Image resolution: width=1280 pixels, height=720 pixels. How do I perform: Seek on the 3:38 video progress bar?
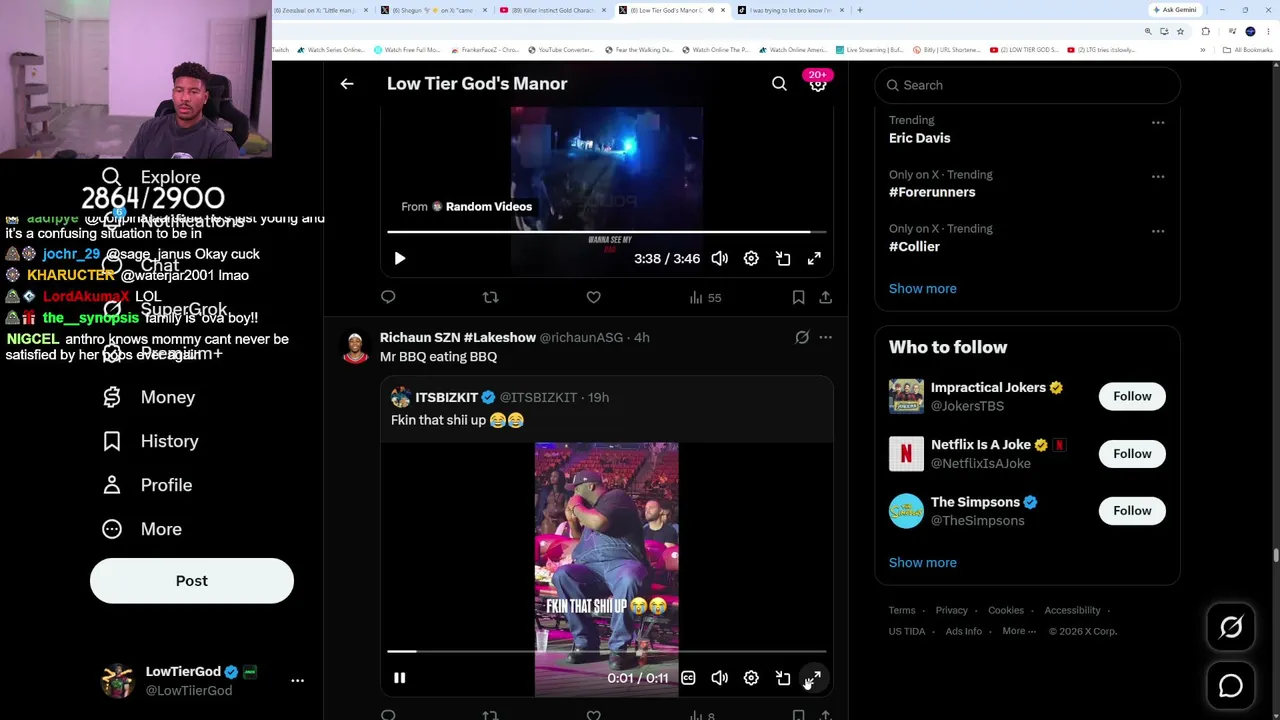[607, 232]
